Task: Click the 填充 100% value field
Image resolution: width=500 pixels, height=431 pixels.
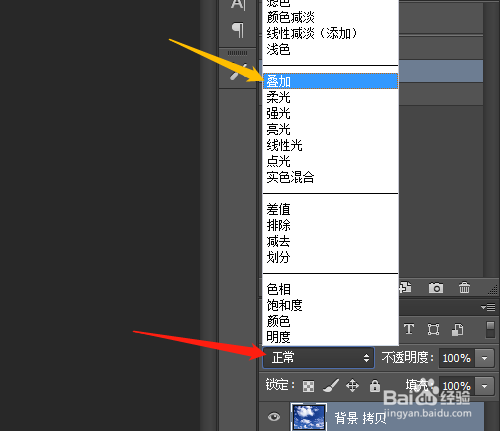Action: pyautogui.click(x=457, y=386)
